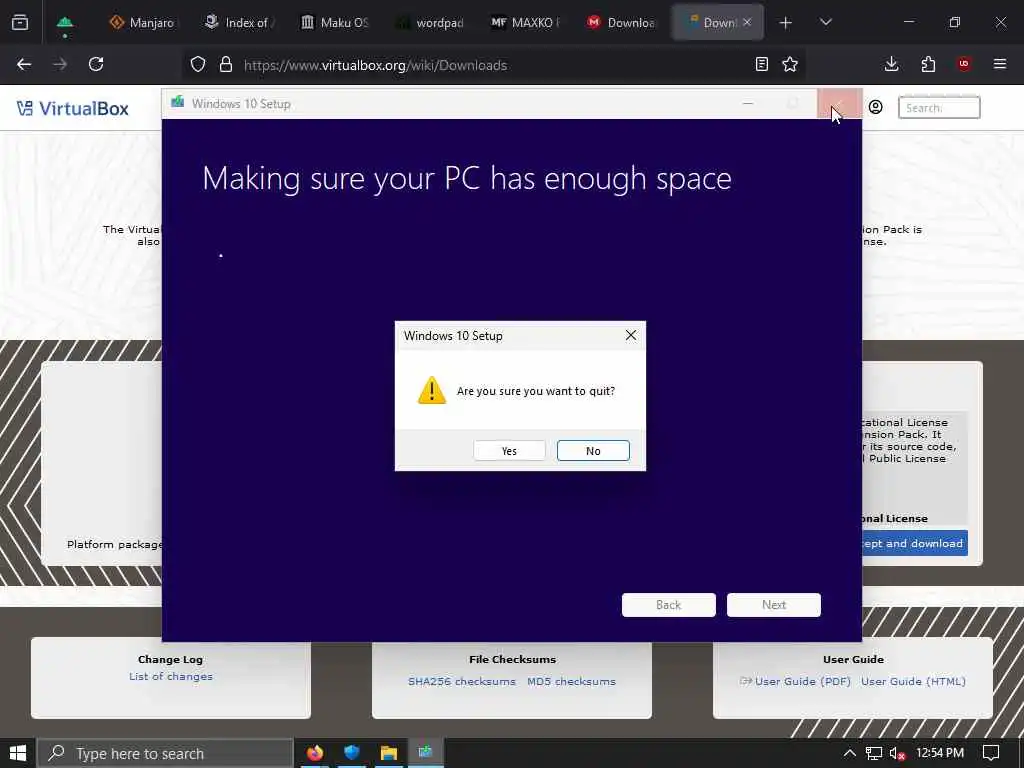
Task: Expand the list all tabs dropdown
Action: point(825,23)
